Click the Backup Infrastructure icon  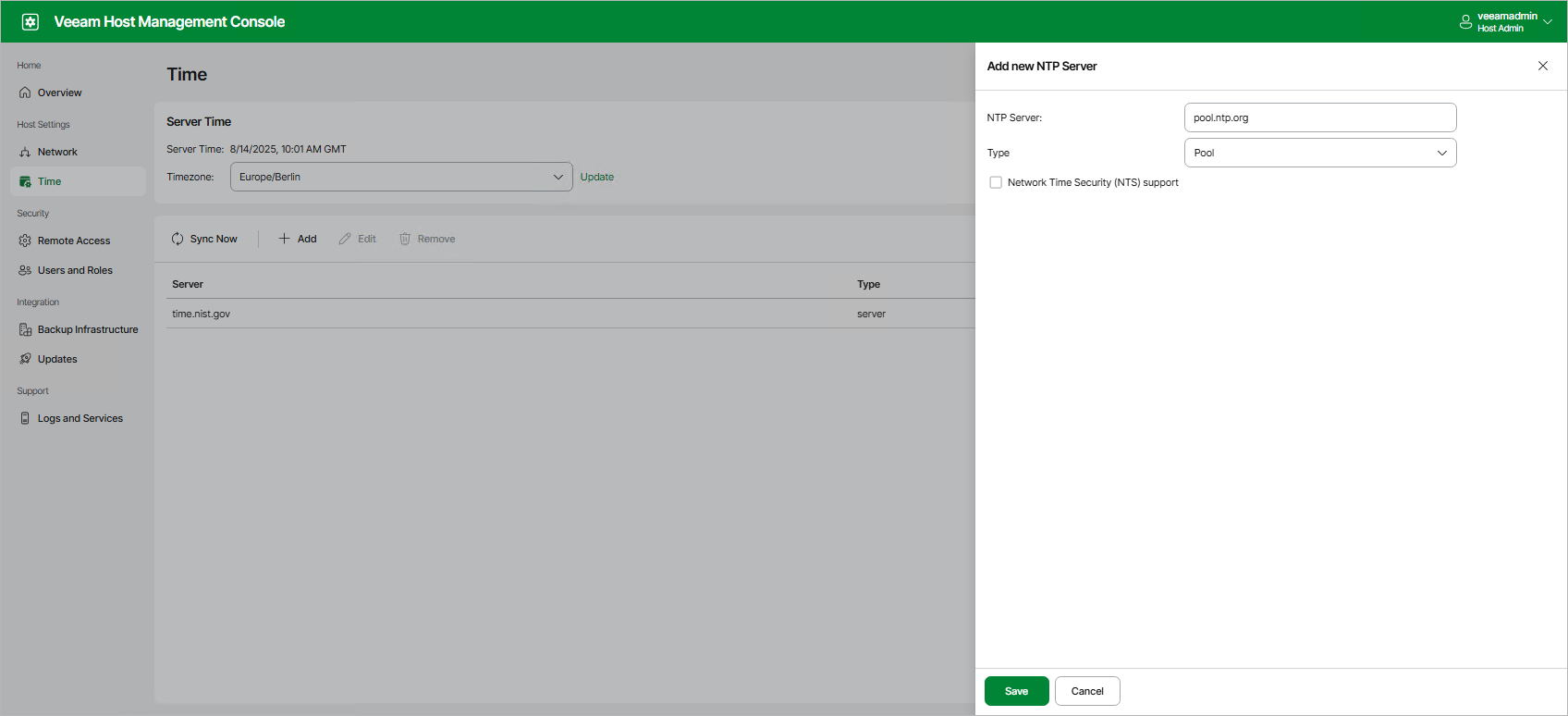[25, 329]
